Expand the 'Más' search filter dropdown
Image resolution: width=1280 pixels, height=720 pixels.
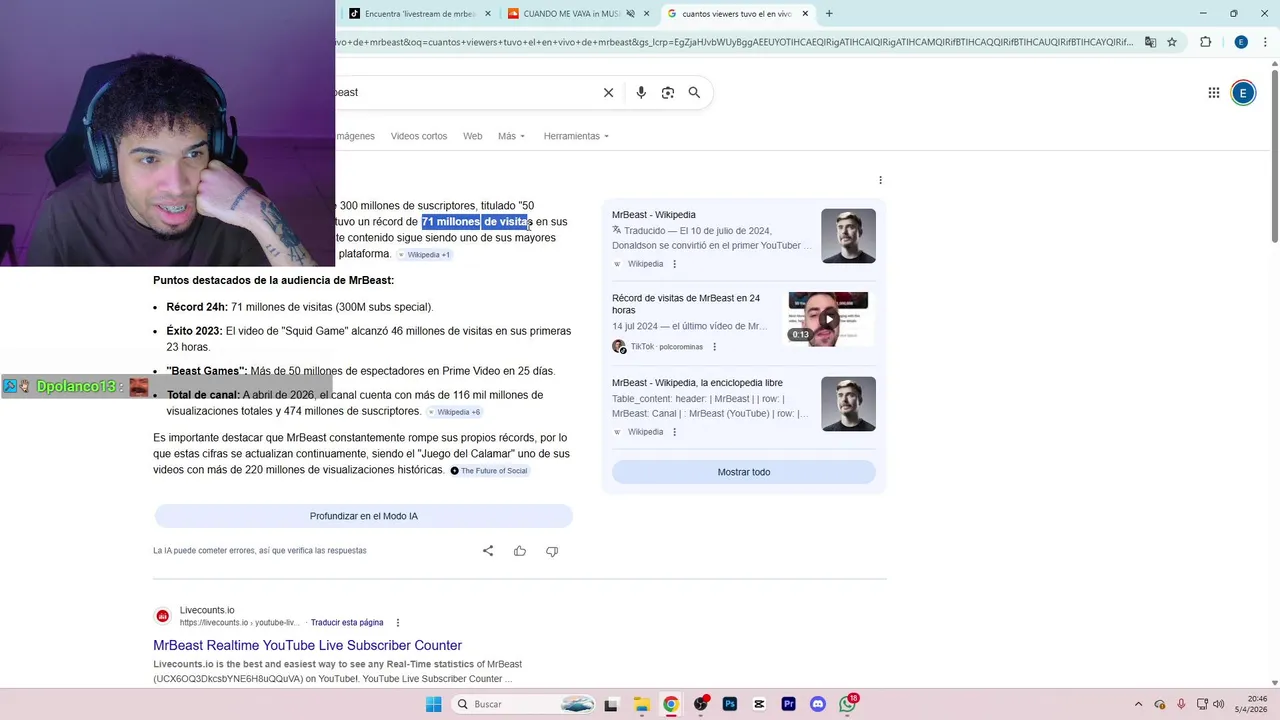tap(511, 136)
